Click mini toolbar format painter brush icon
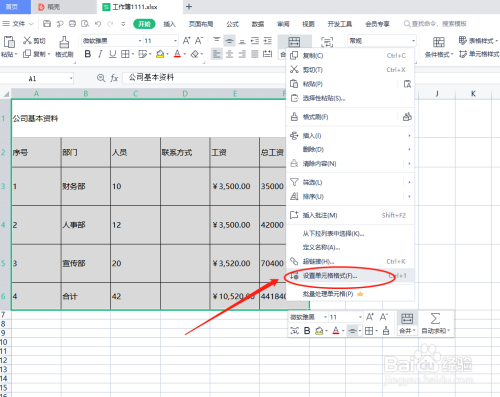500x397 pixels. [x=386, y=331]
